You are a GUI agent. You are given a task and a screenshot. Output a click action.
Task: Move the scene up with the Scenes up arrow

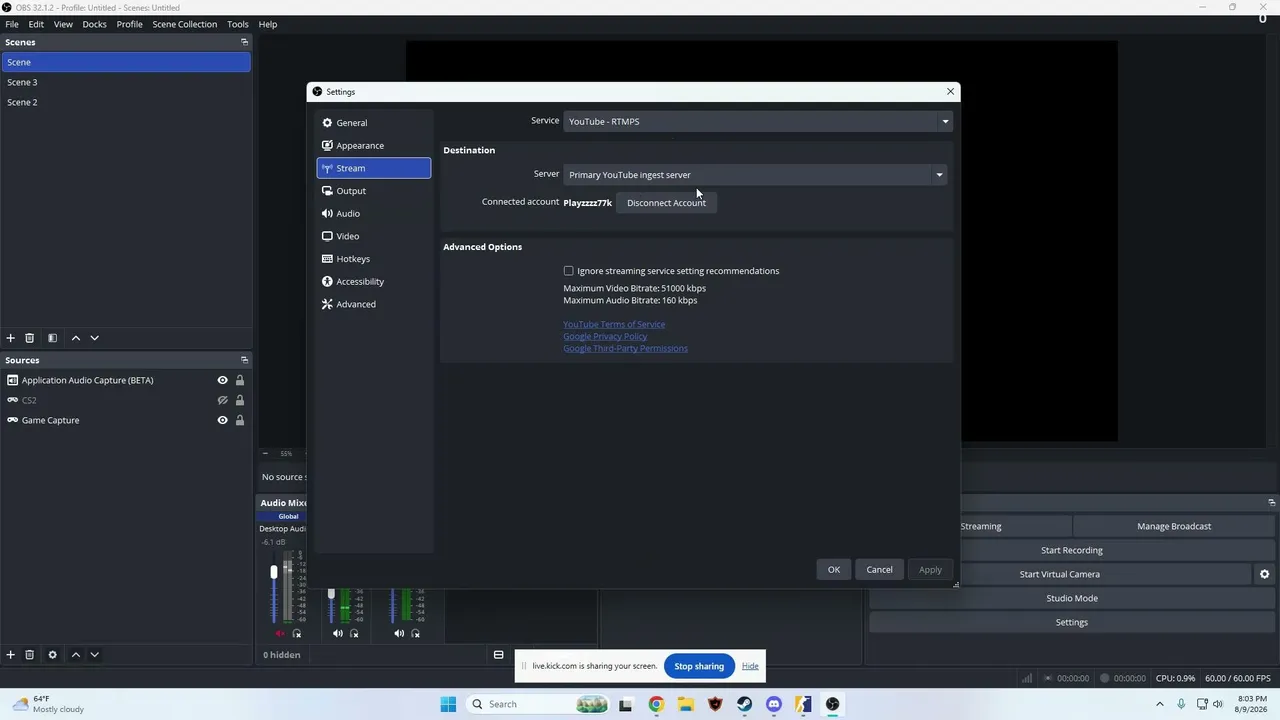click(75, 338)
